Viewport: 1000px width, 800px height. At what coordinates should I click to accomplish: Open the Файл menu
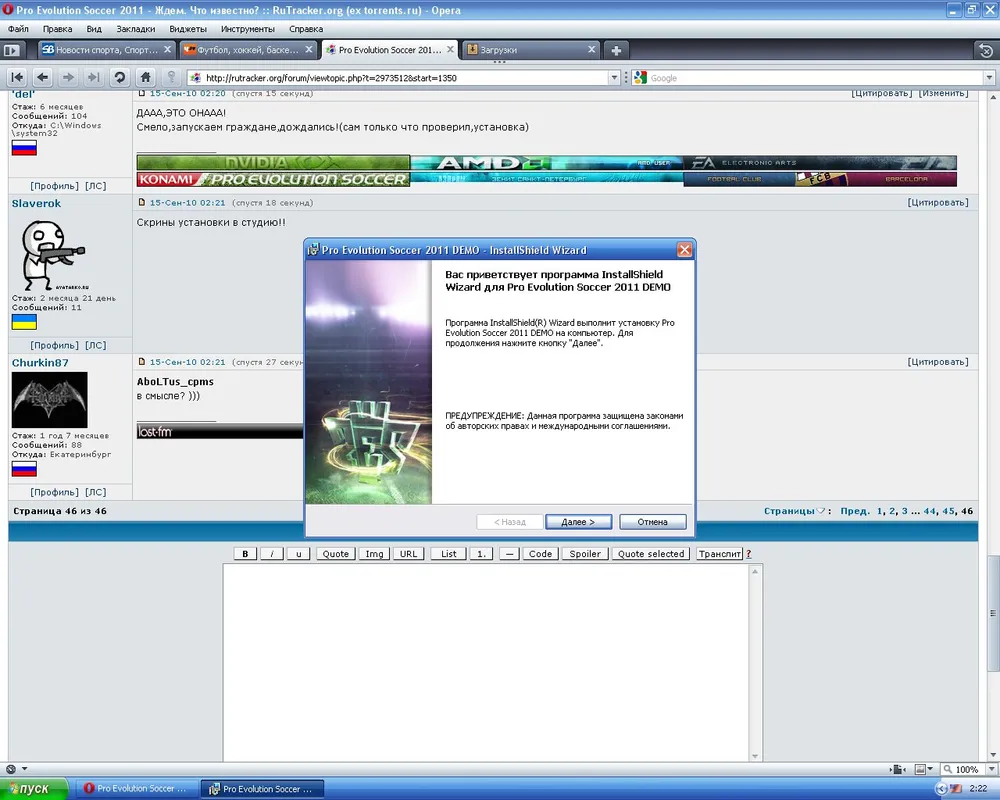click(x=18, y=29)
